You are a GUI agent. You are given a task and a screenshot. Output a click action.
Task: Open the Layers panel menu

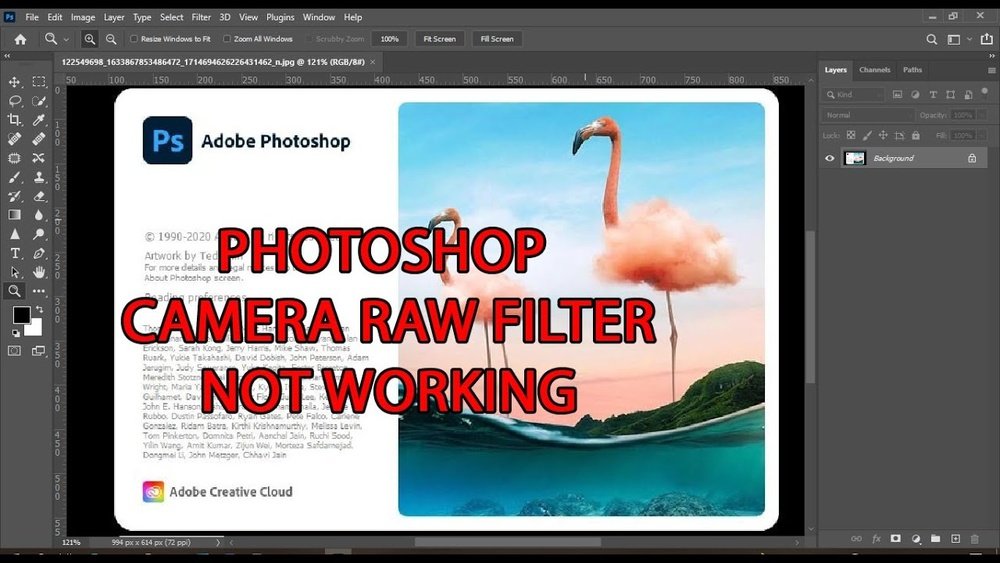[991, 70]
